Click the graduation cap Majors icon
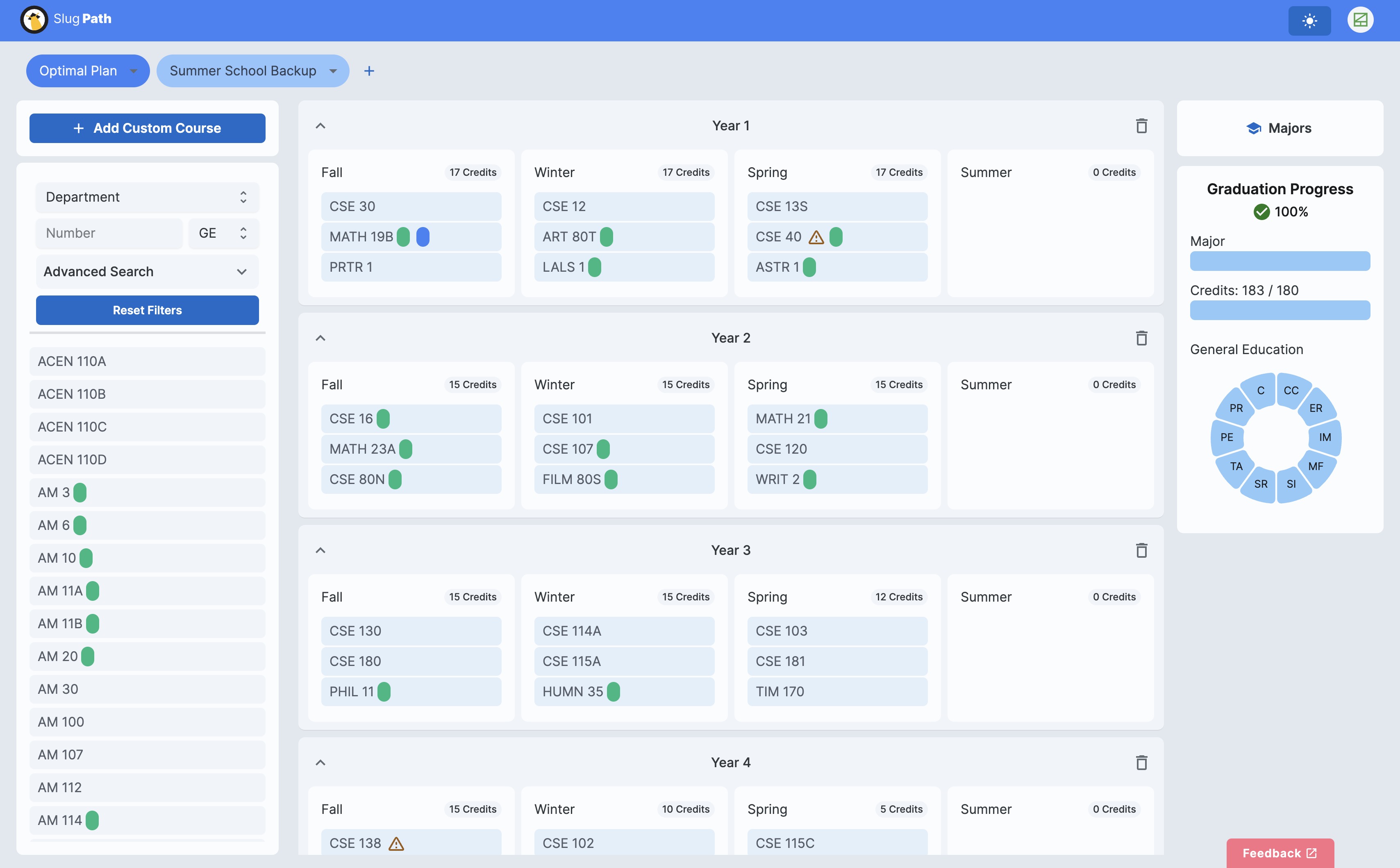 [1254, 128]
